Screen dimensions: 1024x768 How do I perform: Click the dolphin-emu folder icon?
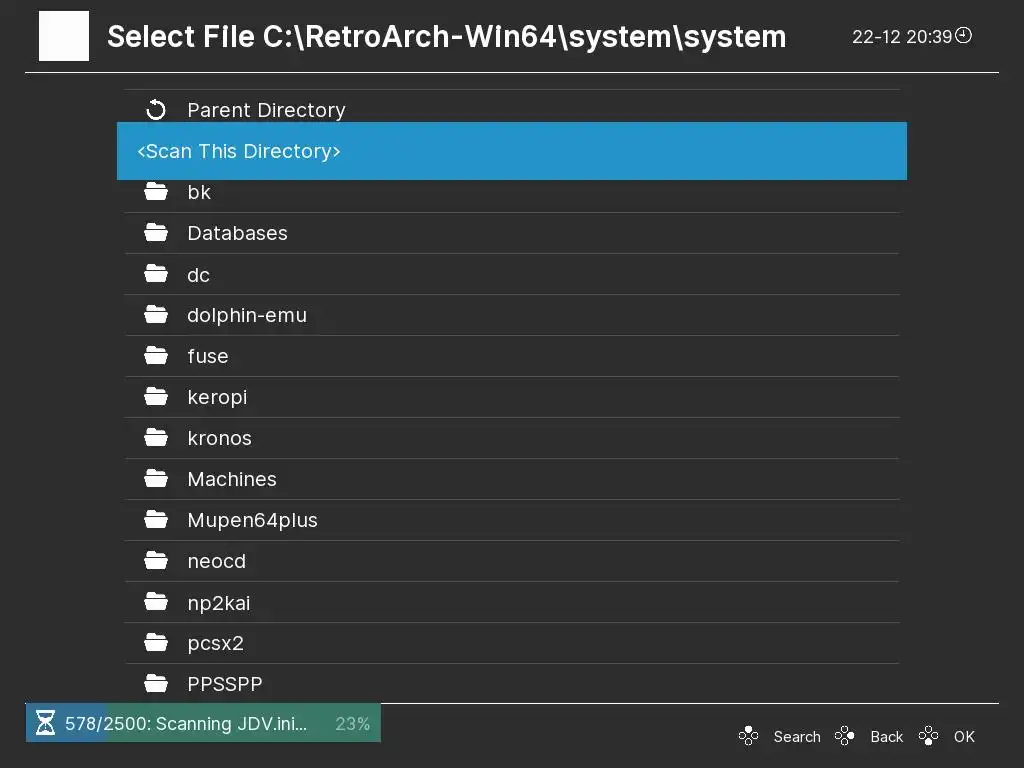pos(155,315)
